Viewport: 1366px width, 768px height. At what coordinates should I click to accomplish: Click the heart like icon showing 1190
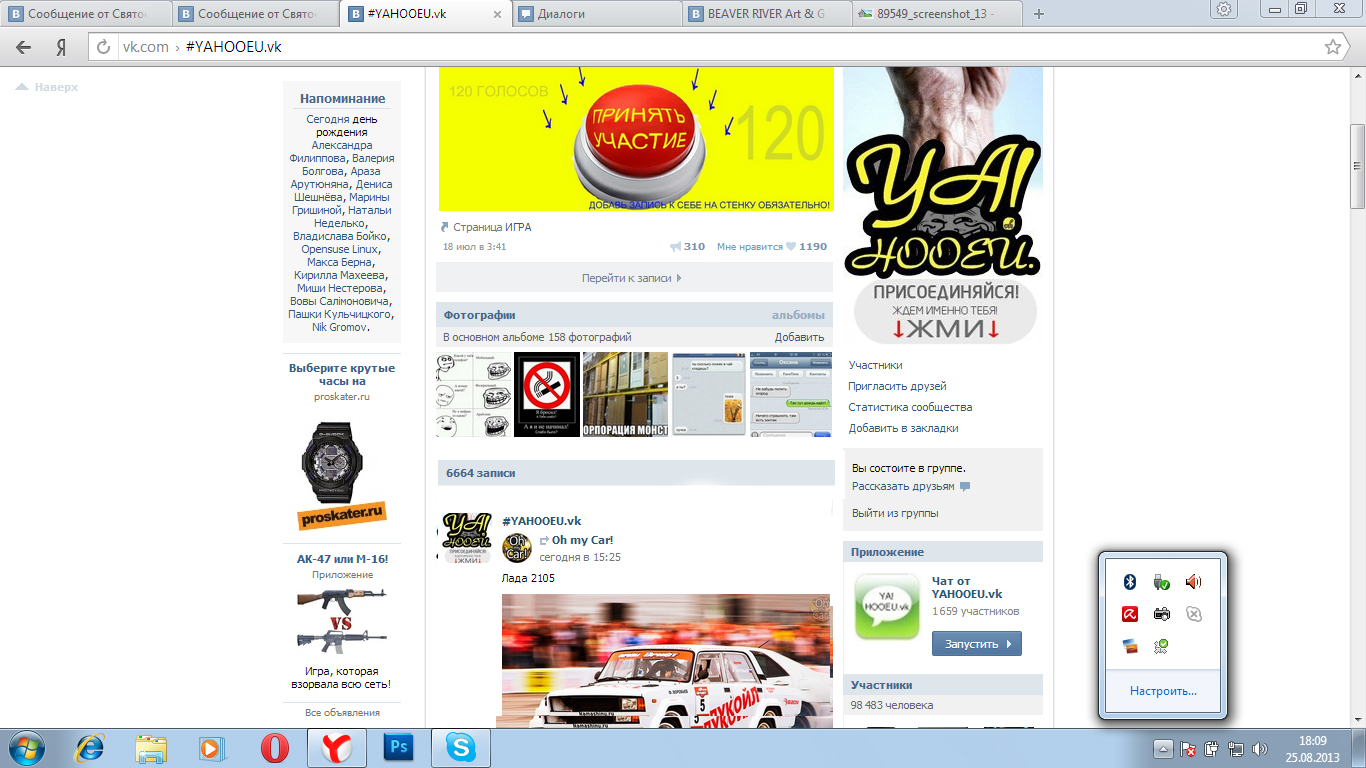pyautogui.click(x=790, y=247)
